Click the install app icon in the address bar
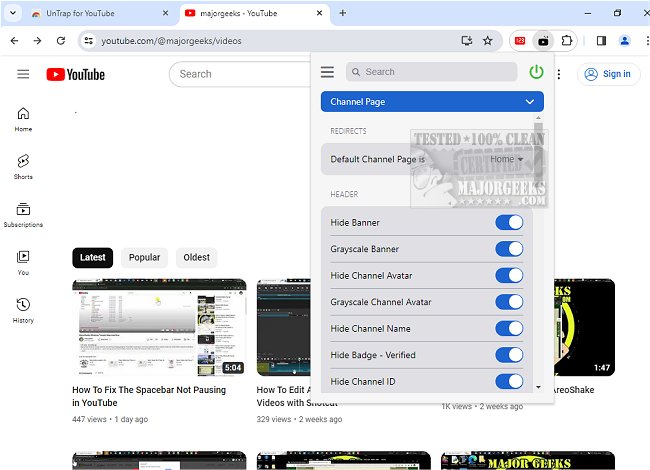650x470 pixels. [467, 41]
